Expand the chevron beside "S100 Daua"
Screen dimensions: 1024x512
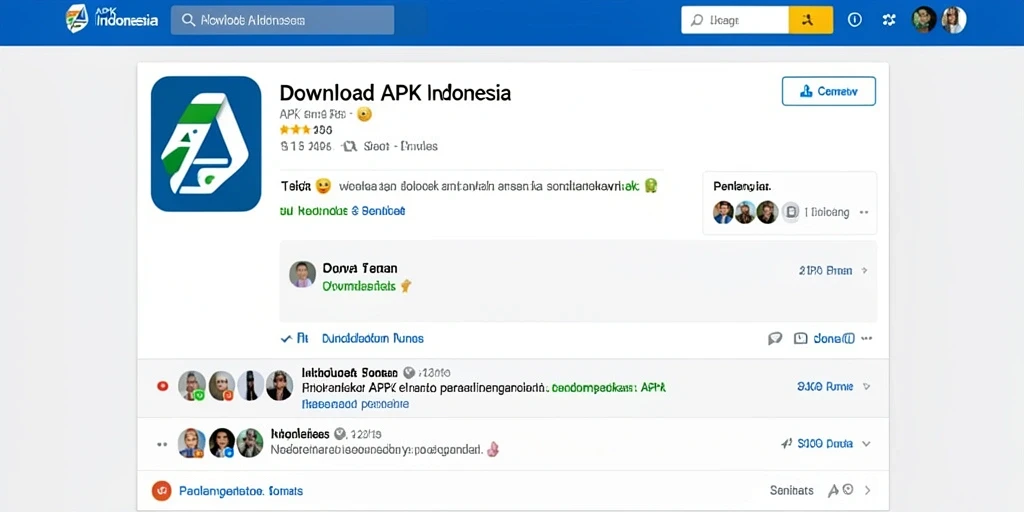click(x=866, y=443)
